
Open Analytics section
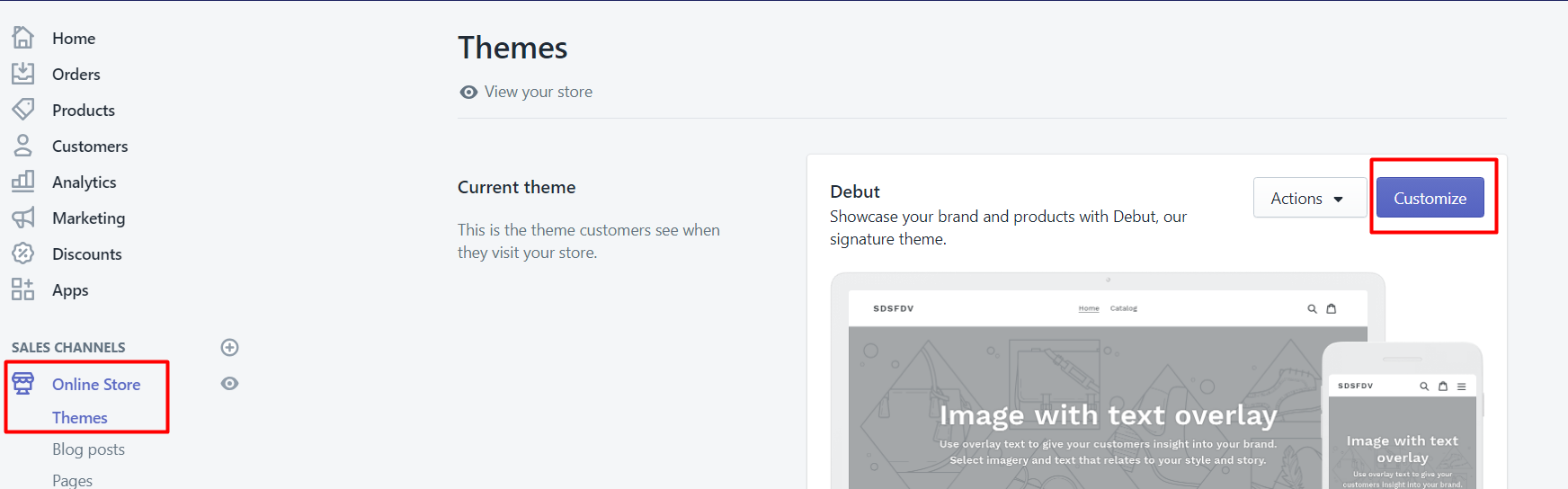(x=85, y=182)
